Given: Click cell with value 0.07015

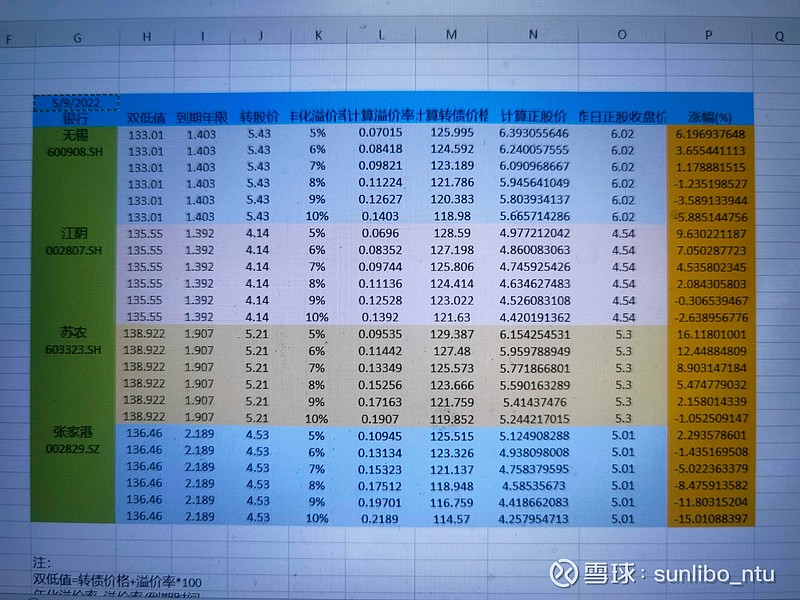Looking at the screenshot, I should tap(380, 133).
